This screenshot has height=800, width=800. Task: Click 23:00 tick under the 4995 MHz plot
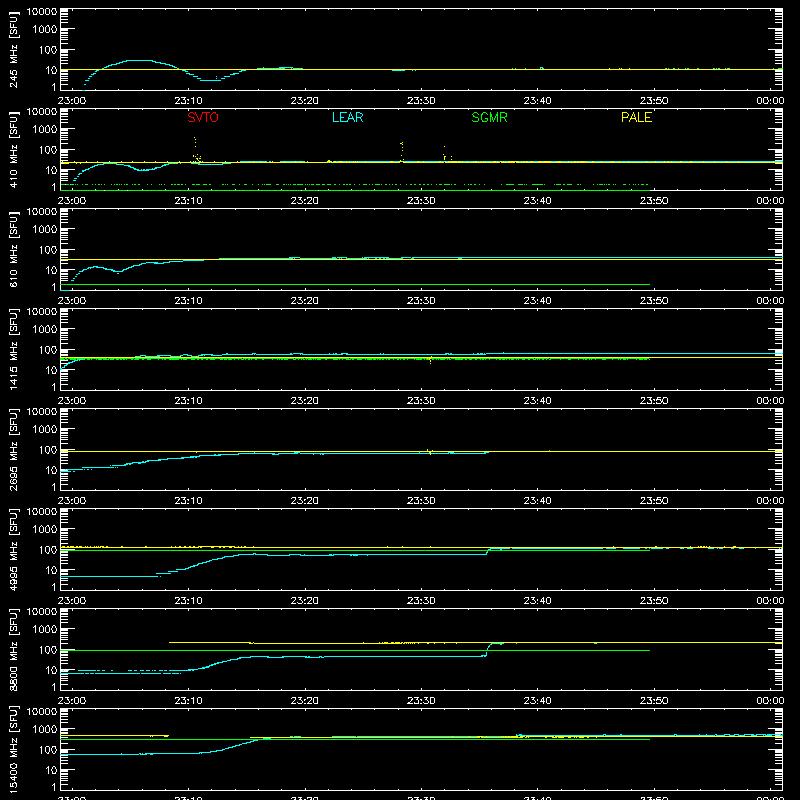[x=72, y=601]
